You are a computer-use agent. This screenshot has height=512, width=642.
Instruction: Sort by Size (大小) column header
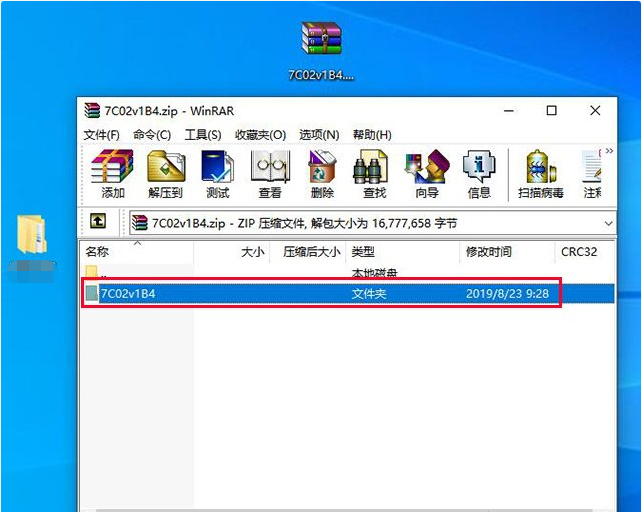point(232,251)
